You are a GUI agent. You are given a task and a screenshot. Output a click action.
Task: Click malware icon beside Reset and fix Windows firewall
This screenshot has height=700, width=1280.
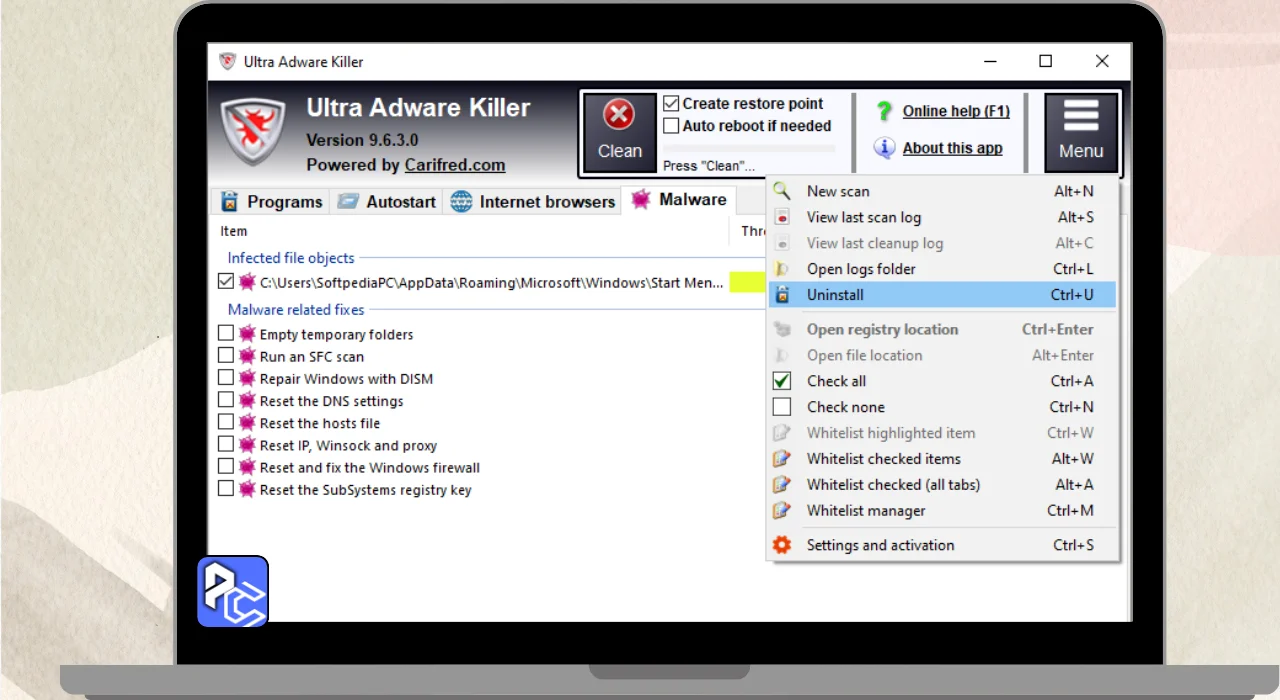(247, 466)
